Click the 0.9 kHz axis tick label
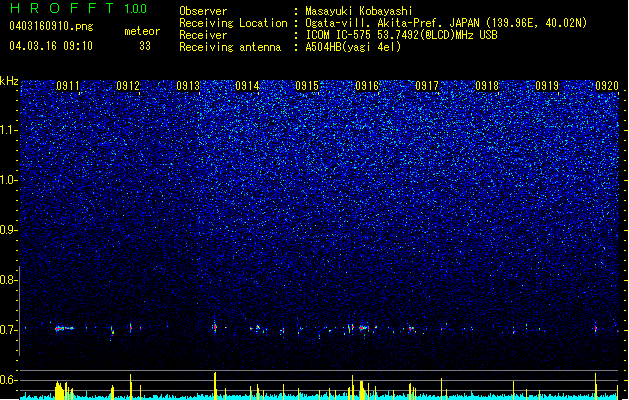This screenshot has height=400, width=629. point(9,230)
